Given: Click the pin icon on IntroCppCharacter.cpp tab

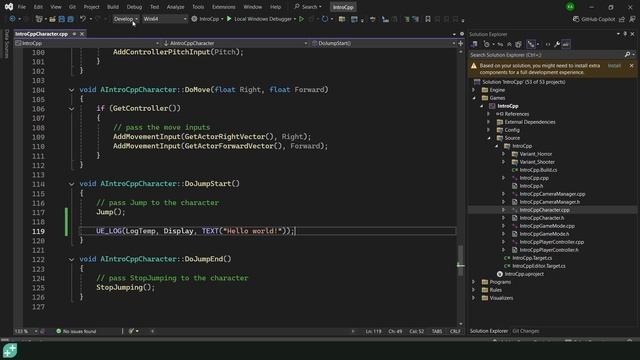Looking at the screenshot, I should [74, 34].
